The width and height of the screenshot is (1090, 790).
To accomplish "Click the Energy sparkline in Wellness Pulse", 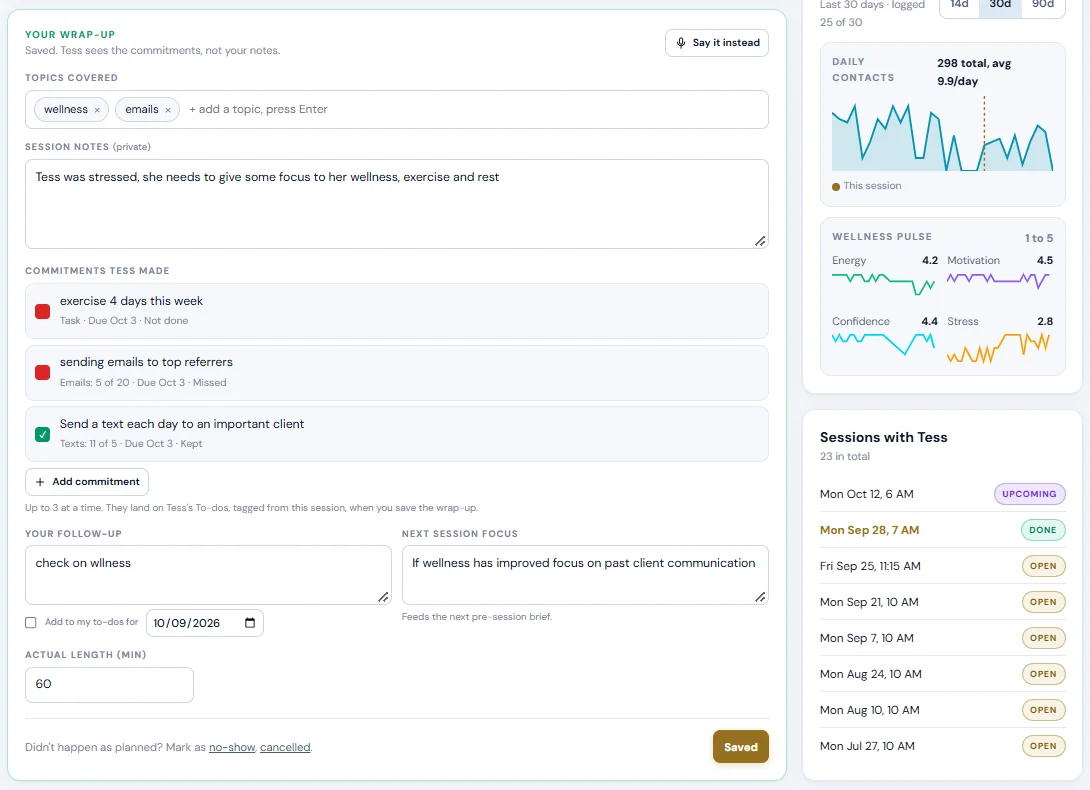I will coord(884,283).
